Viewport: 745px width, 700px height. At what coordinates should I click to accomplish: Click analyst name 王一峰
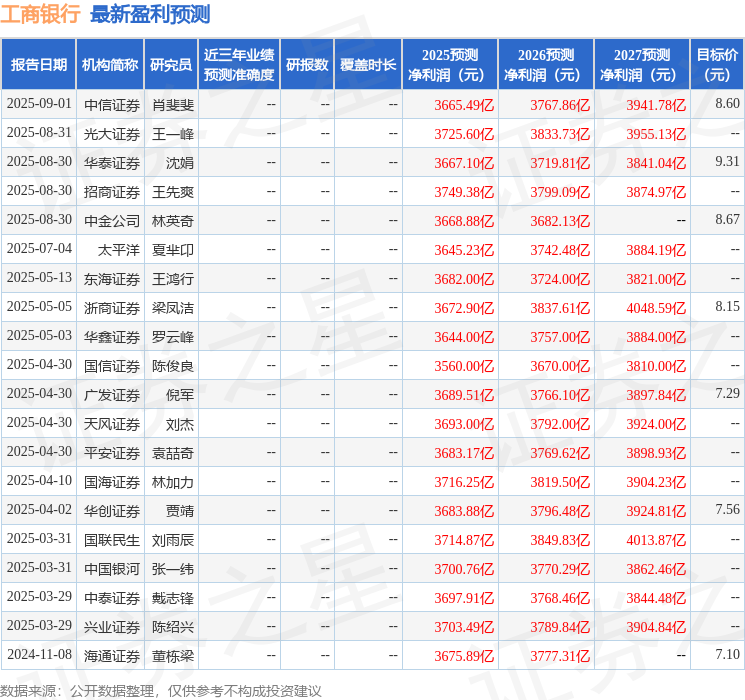pyautogui.click(x=173, y=134)
